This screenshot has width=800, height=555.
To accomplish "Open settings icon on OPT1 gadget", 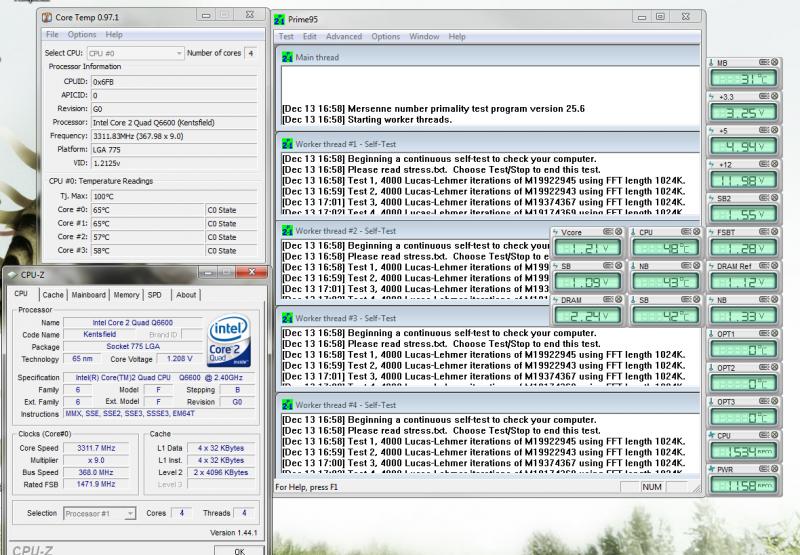I will click(x=764, y=334).
